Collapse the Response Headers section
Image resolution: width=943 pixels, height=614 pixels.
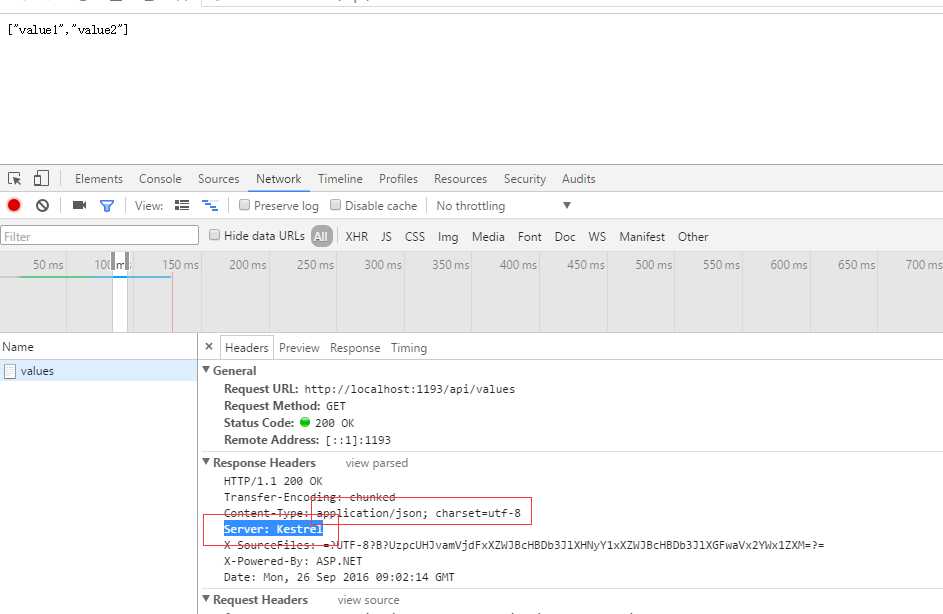click(206, 462)
